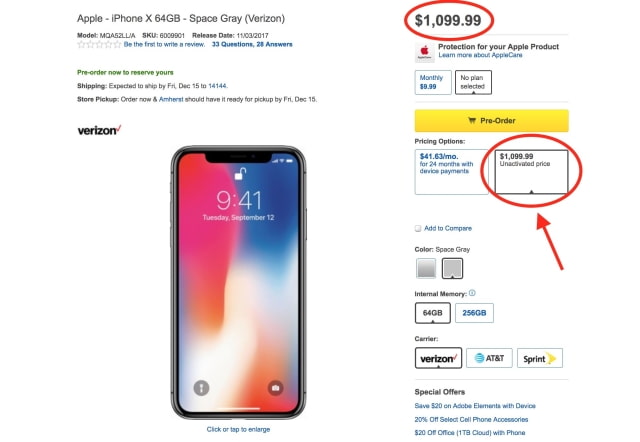Pick the Space Gray color swatch
640x442 pixels.
pyautogui.click(x=452, y=267)
